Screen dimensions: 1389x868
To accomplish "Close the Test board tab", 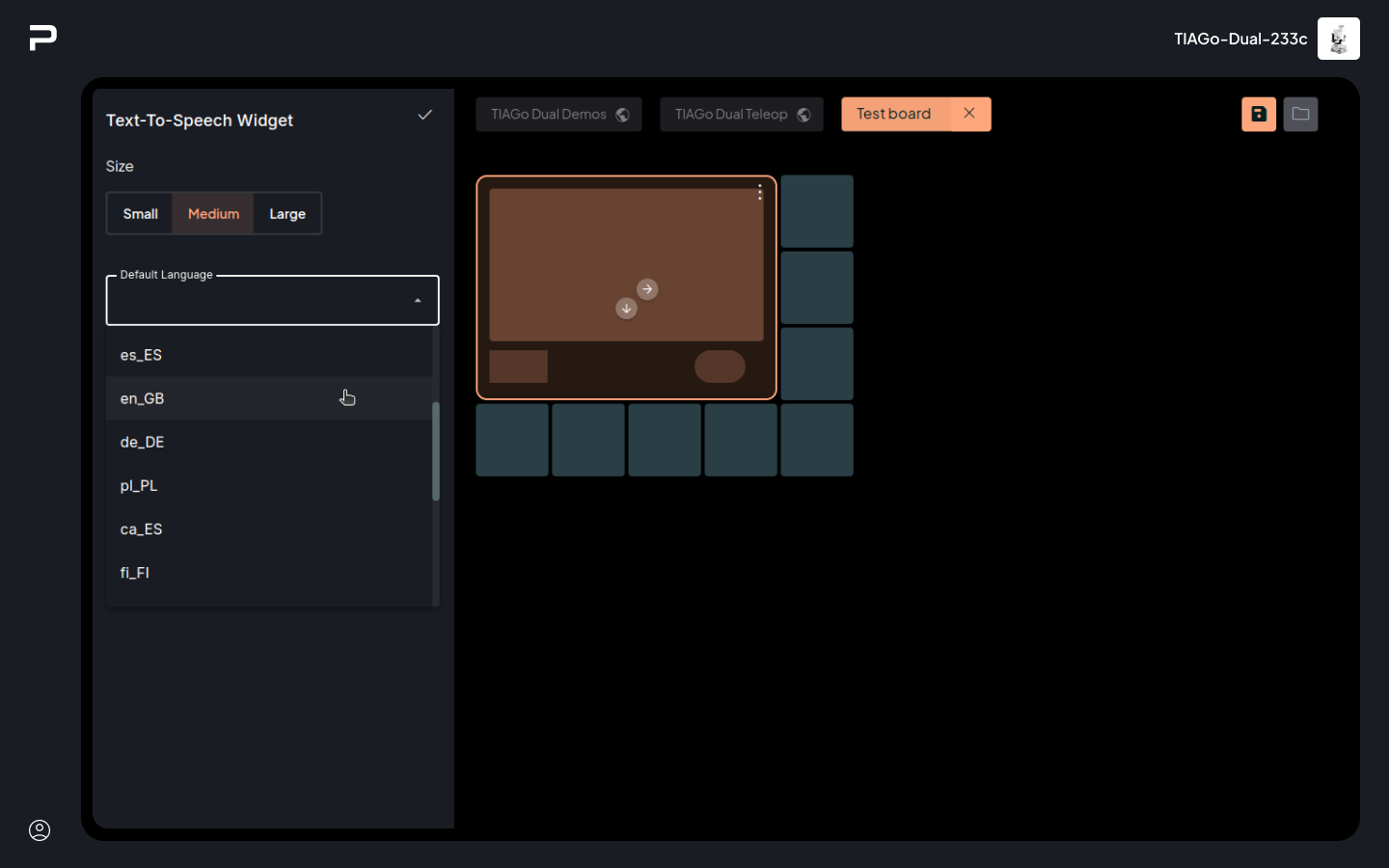I will (969, 114).
